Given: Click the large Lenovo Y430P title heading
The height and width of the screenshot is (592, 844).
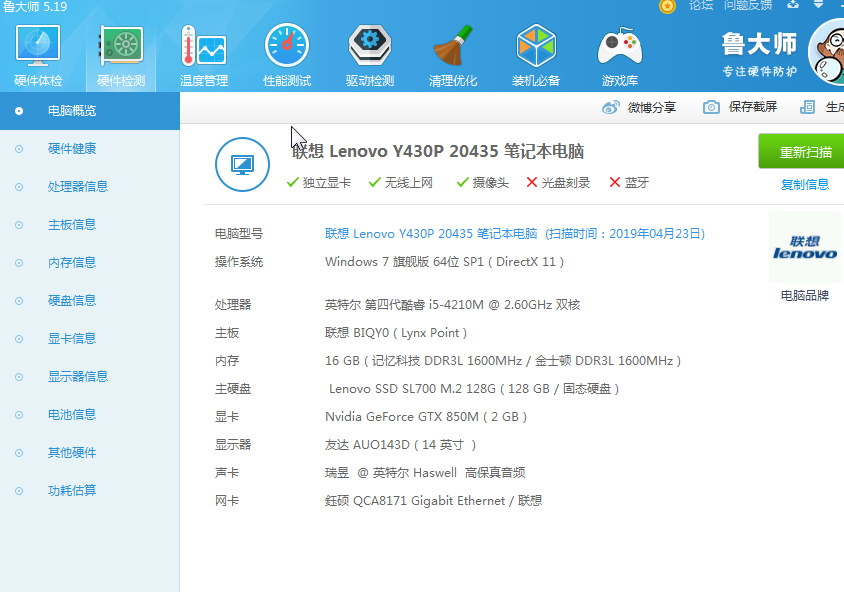Looking at the screenshot, I should (438, 151).
